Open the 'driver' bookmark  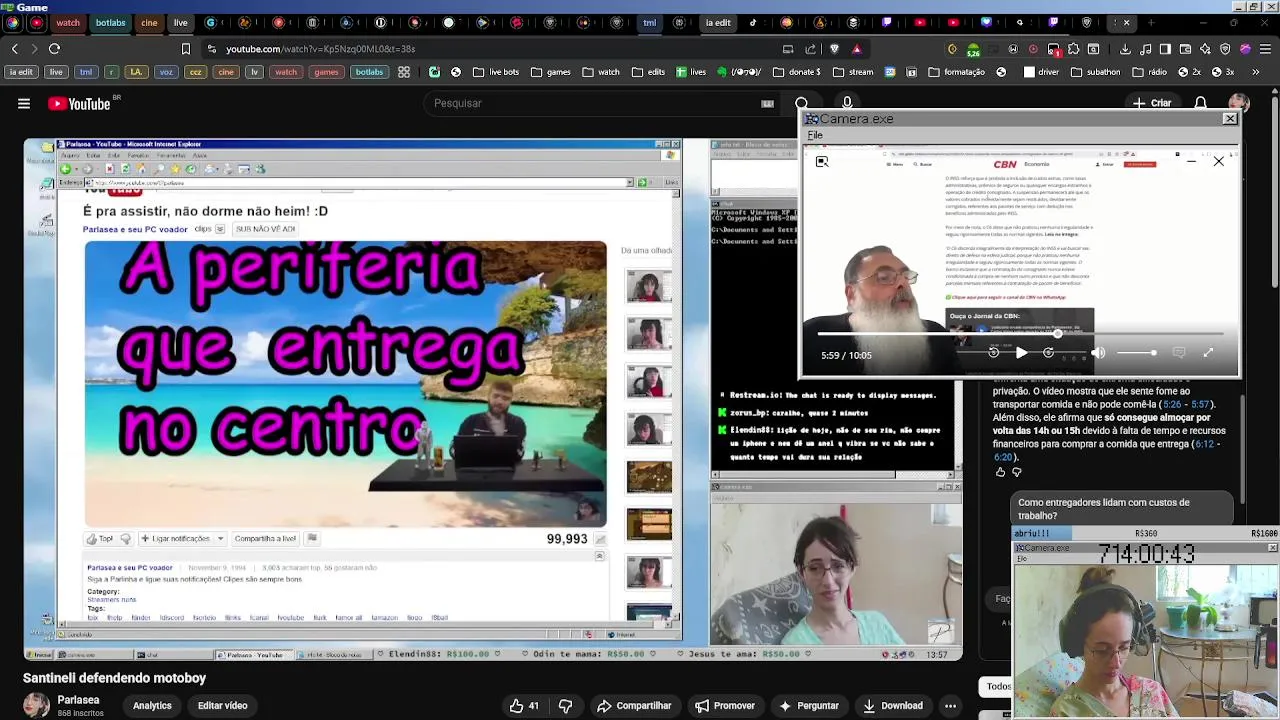pyautogui.click(x=1041, y=72)
